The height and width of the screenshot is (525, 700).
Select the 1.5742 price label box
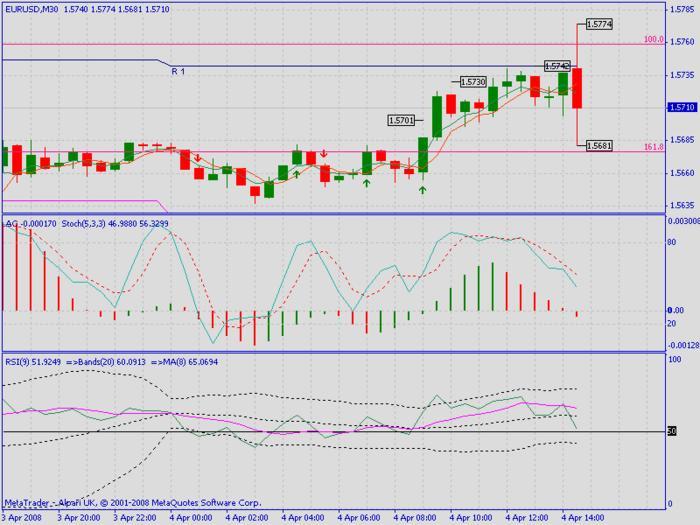(557, 66)
